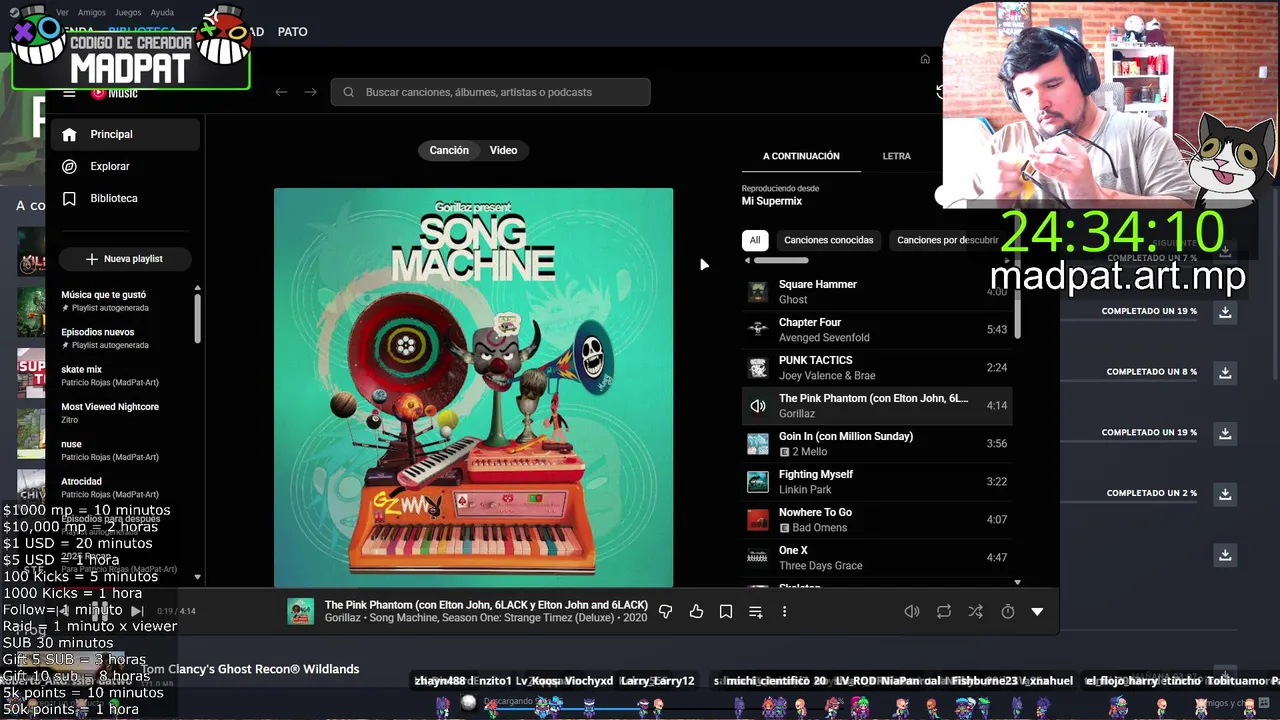The height and width of the screenshot is (720, 1280).
Task: Switch to Canción mode
Action: coord(449,150)
